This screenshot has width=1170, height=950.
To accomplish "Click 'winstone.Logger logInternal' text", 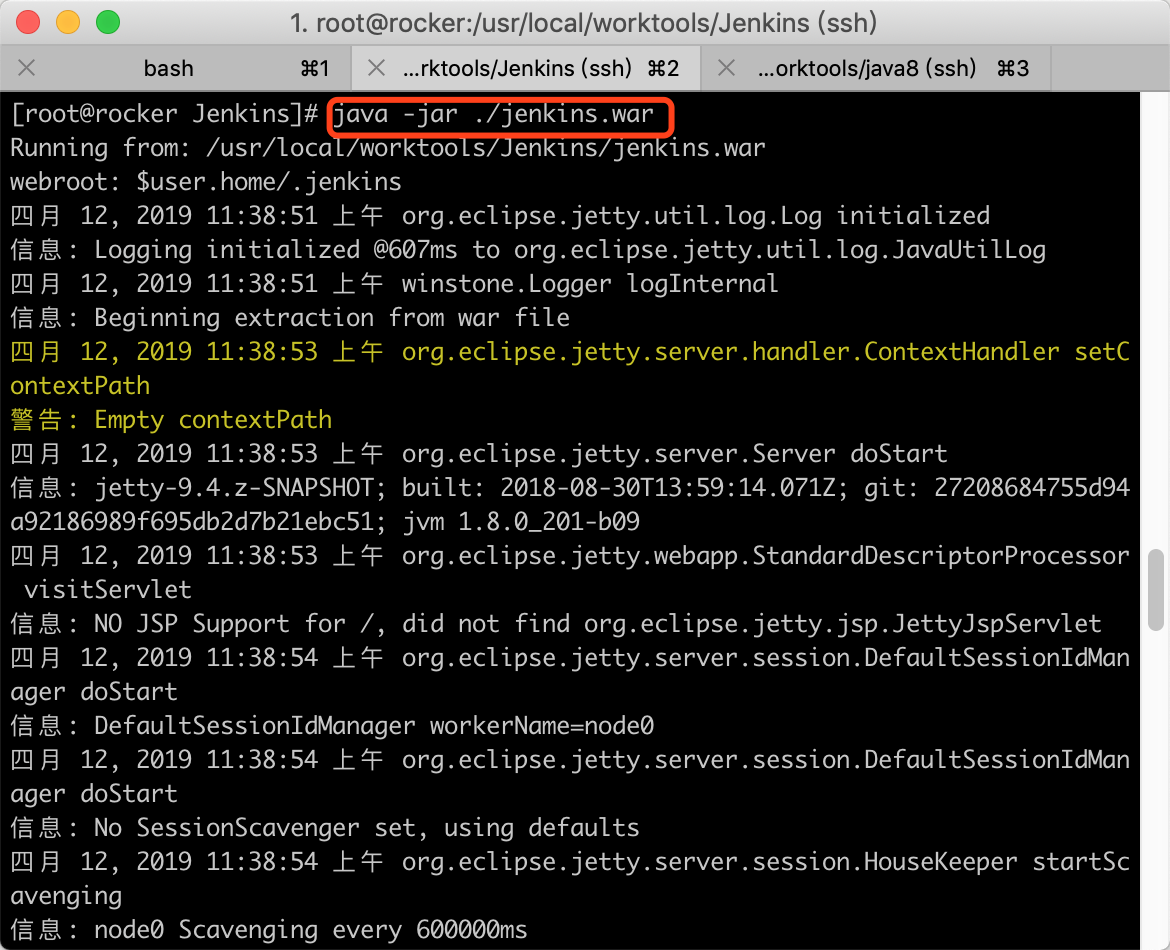I will click(589, 284).
